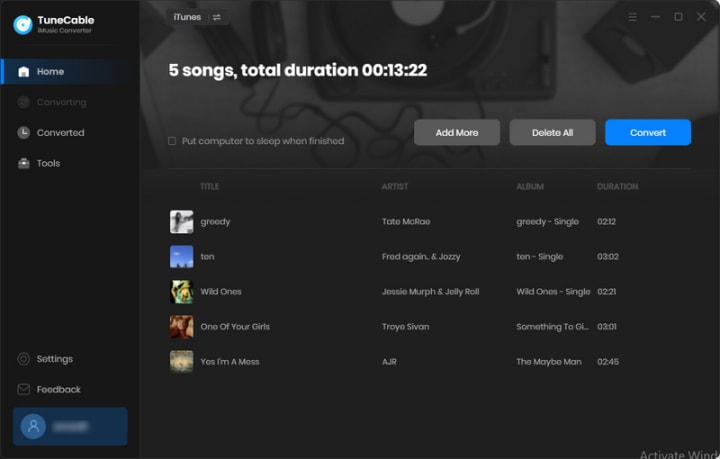Click the album Wild Ones - Single
720x459 pixels.
[553, 292]
